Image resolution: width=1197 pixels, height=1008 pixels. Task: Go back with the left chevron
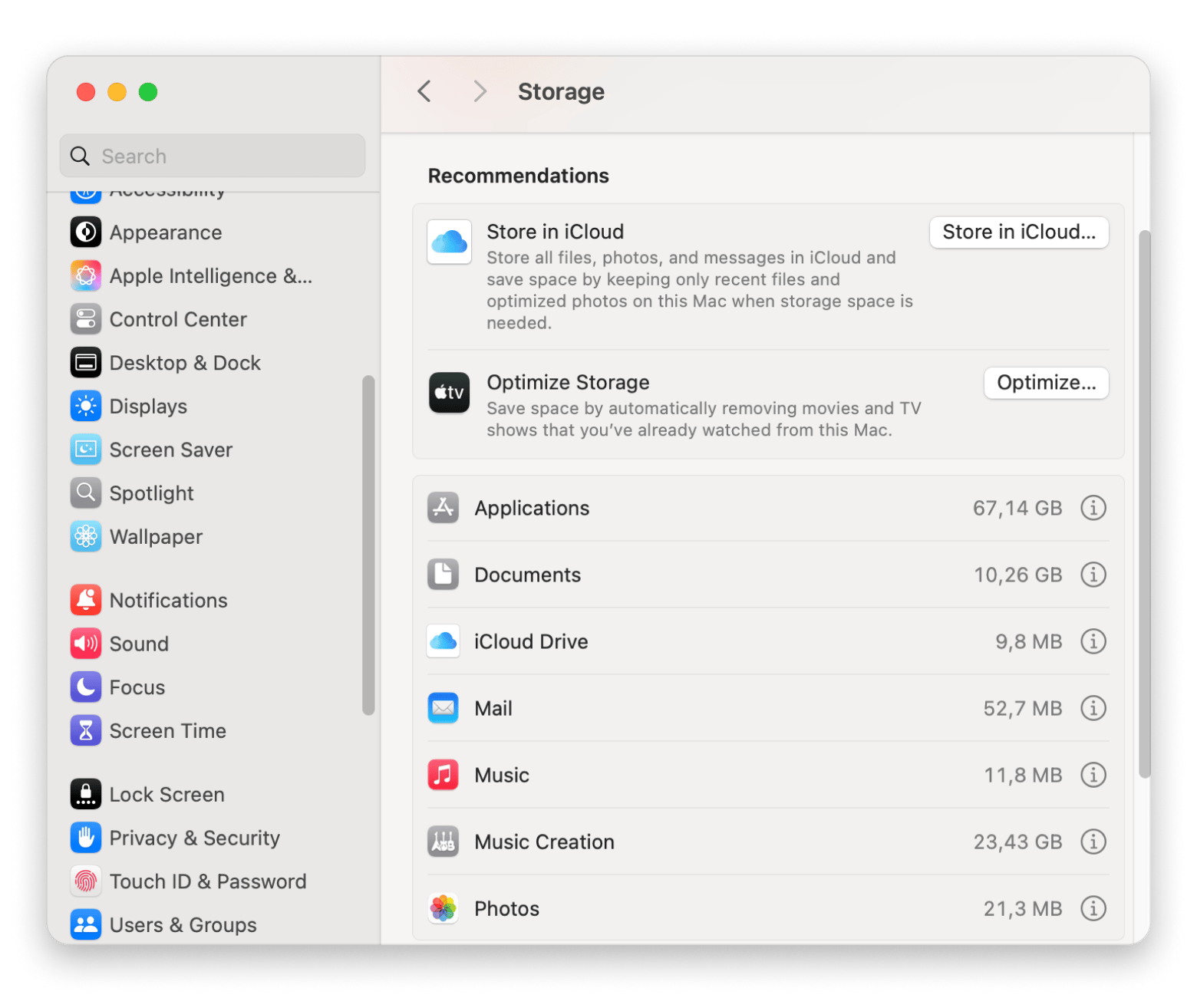424,91
